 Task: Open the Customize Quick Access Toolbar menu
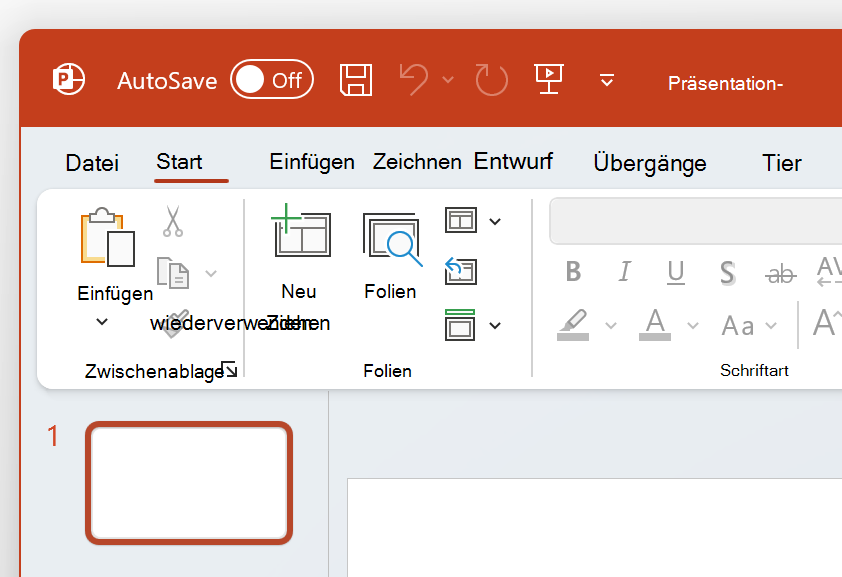[607, 80]
